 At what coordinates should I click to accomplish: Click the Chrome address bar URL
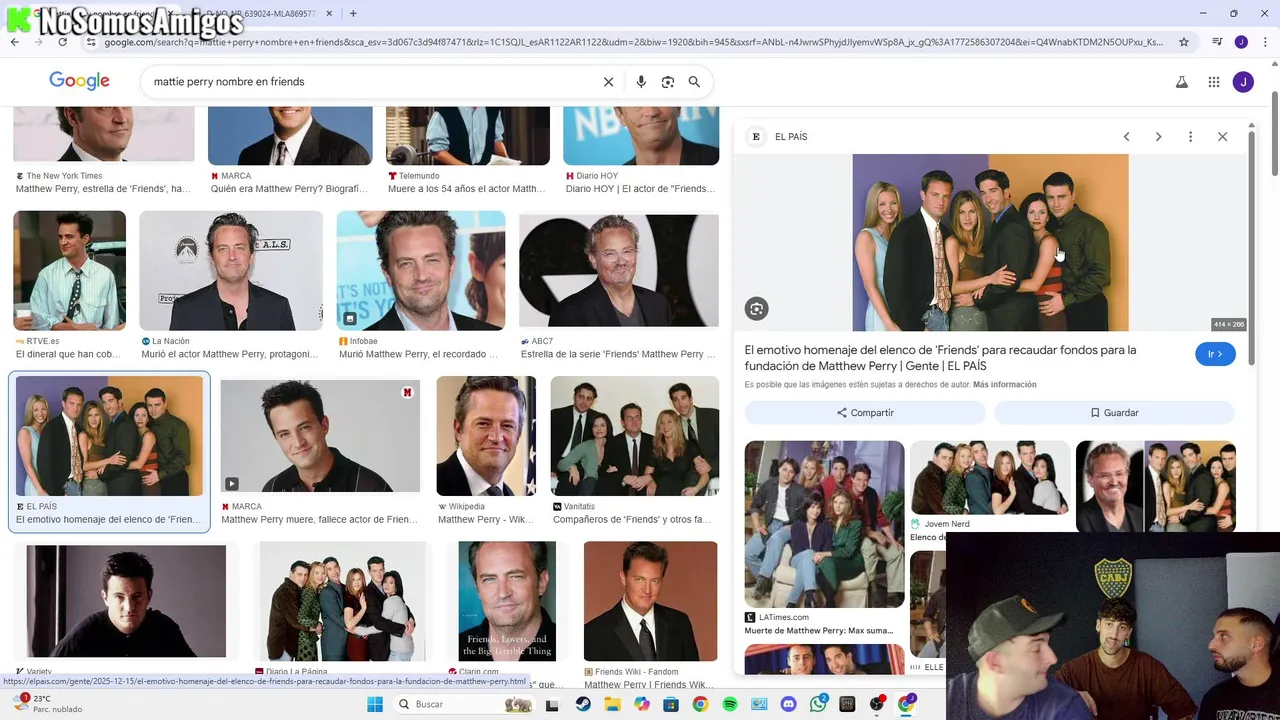point(634,42)
